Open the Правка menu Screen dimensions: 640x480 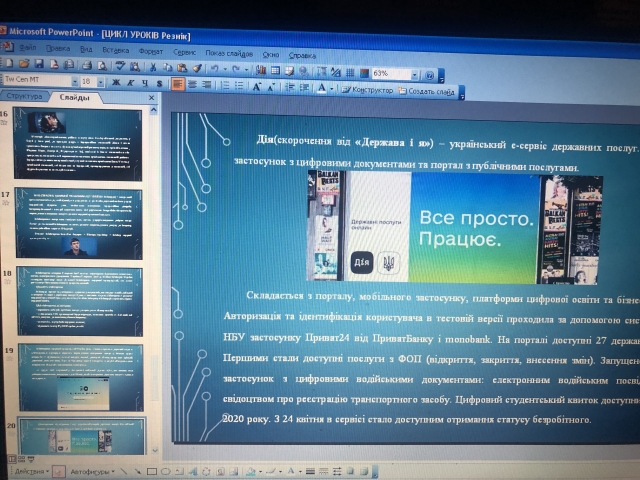[x=58, y=49]
